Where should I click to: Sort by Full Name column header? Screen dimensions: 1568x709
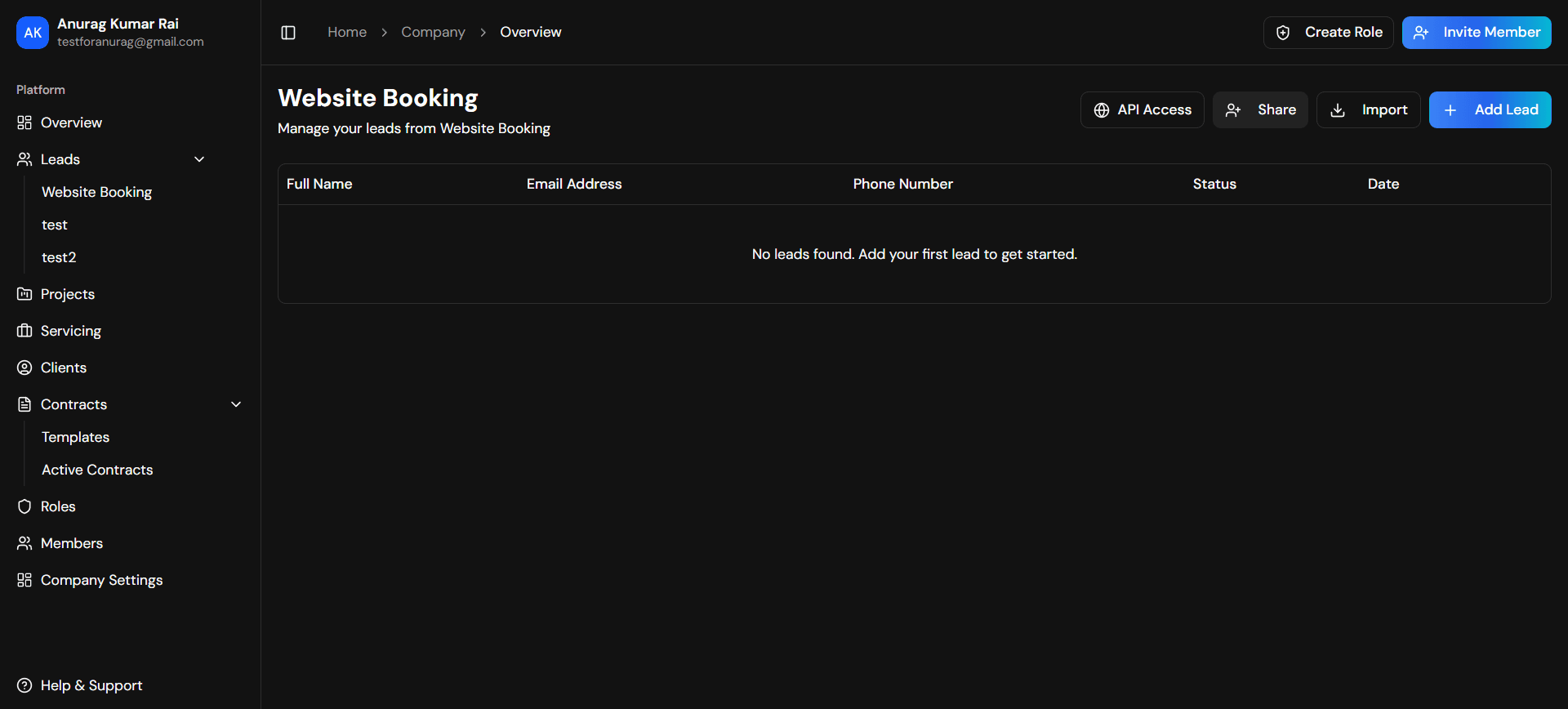point(319,185)
